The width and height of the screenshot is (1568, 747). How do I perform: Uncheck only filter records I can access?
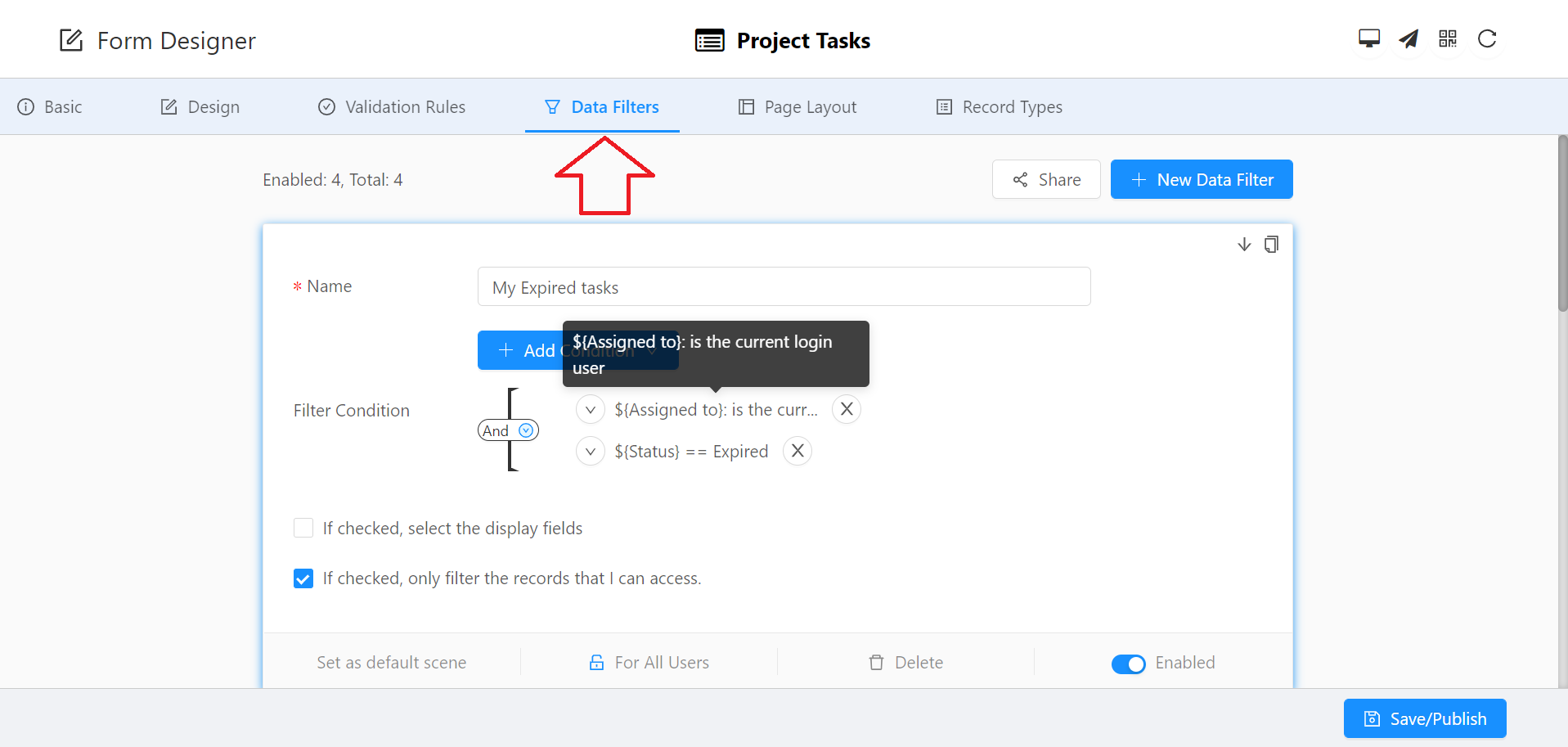click(303, 578)
